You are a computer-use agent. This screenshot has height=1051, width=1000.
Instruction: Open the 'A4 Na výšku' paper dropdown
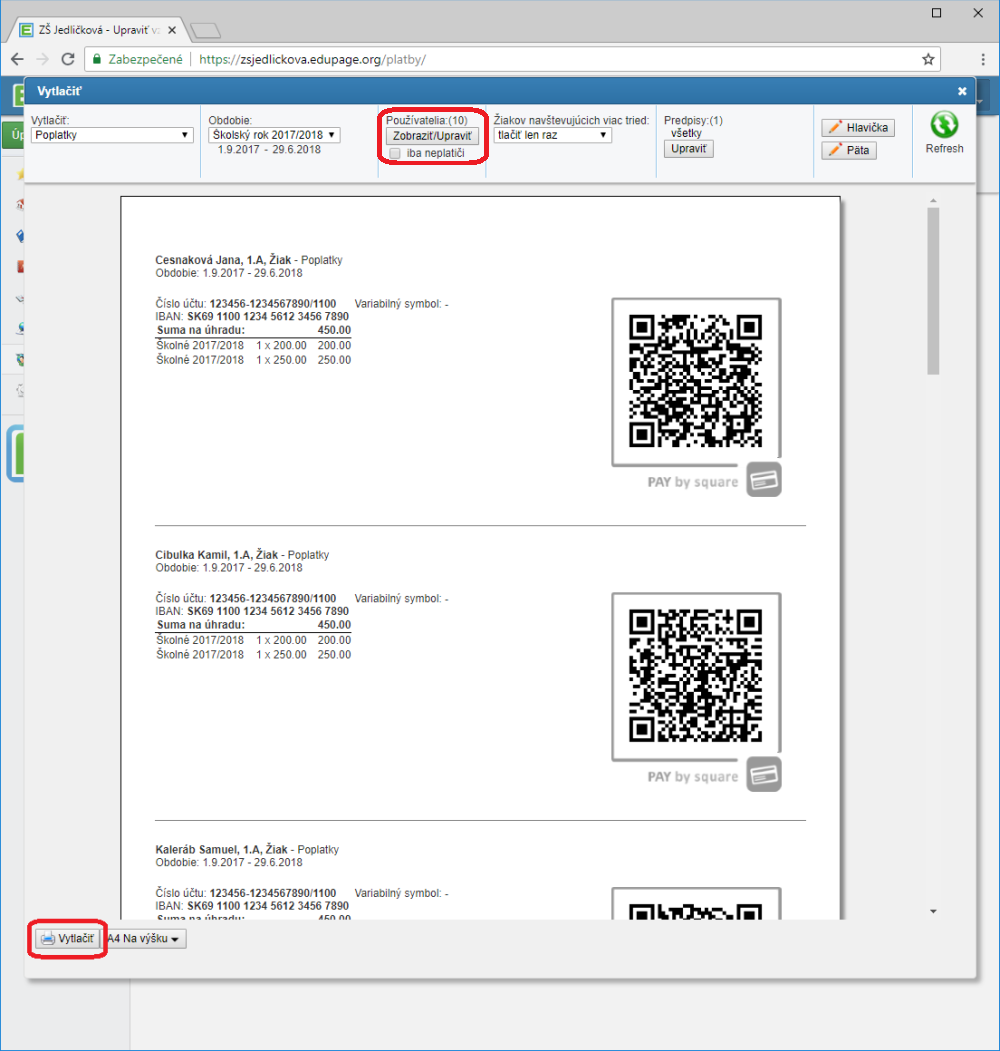pos(143,938)
